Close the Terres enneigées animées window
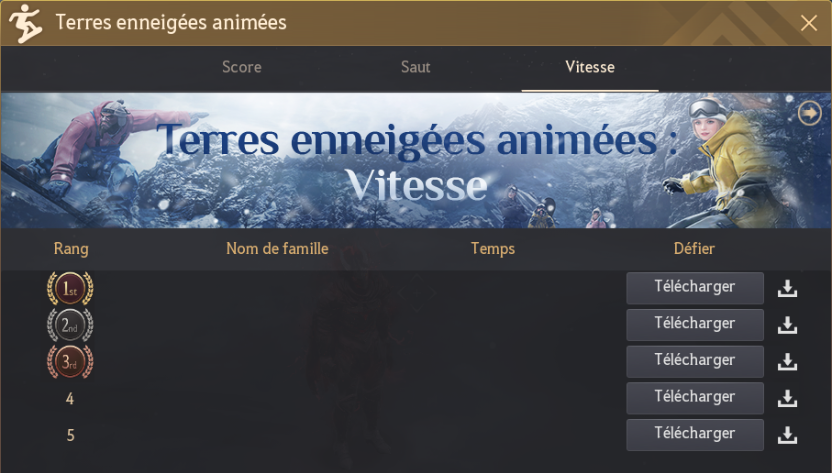The height and width of the screenshot is (473, 832). pyautogui.click(x=809, y=23)
